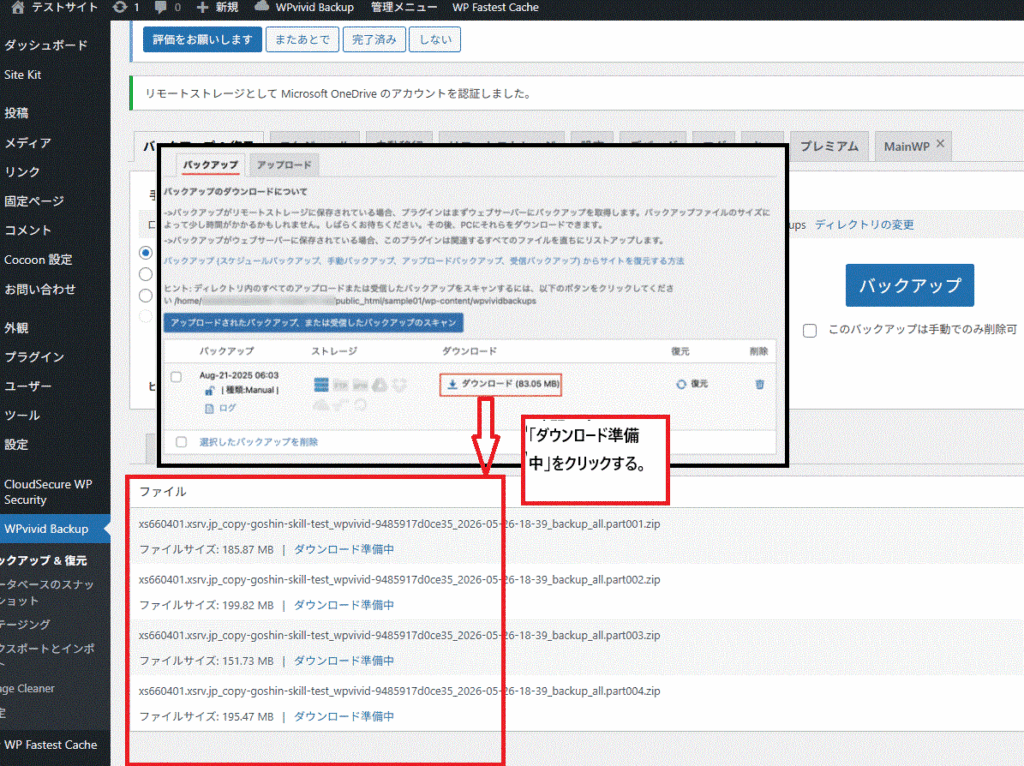Open the プレミアム tab
This screenshot has height=766, width=1024.
pyautogui.click(x=829, y=146)
